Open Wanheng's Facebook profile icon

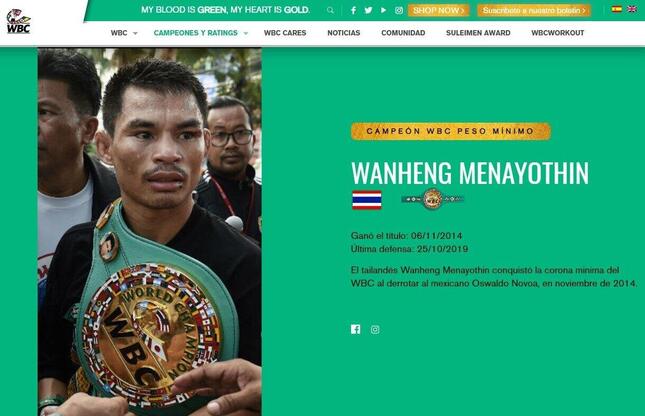tap(355, 329)
